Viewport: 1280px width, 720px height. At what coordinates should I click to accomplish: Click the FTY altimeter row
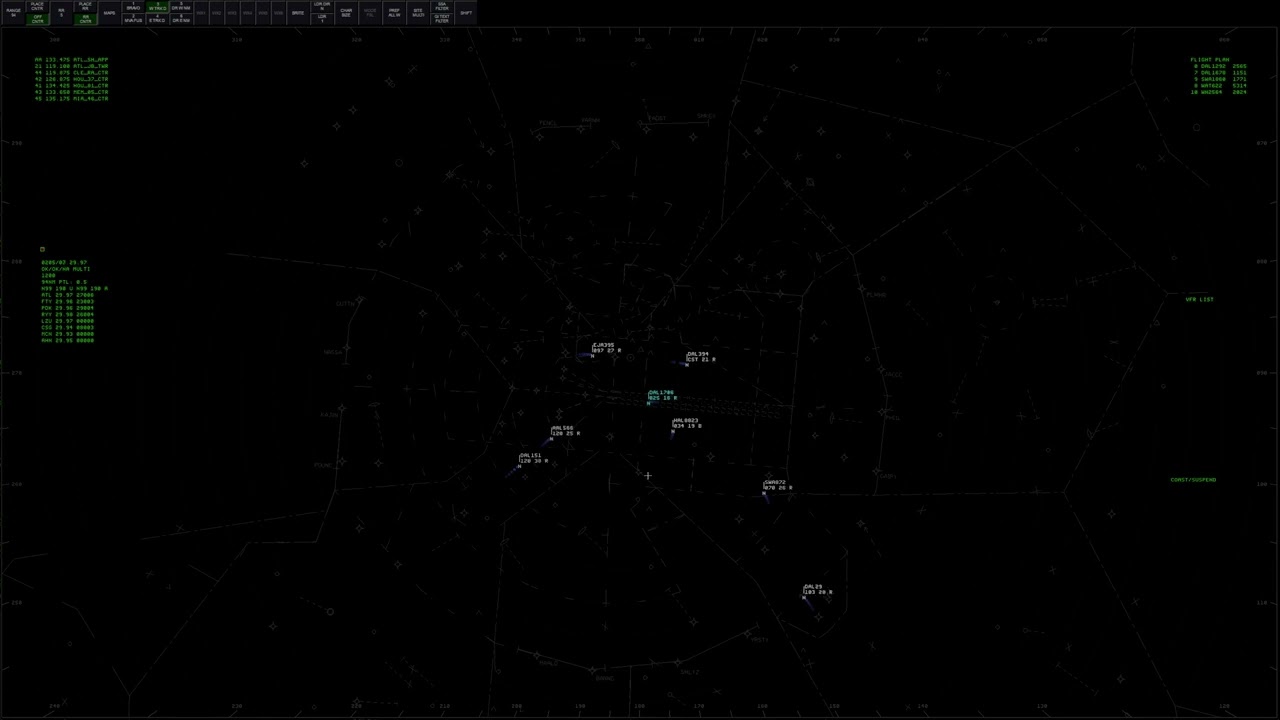pos(67,301)
